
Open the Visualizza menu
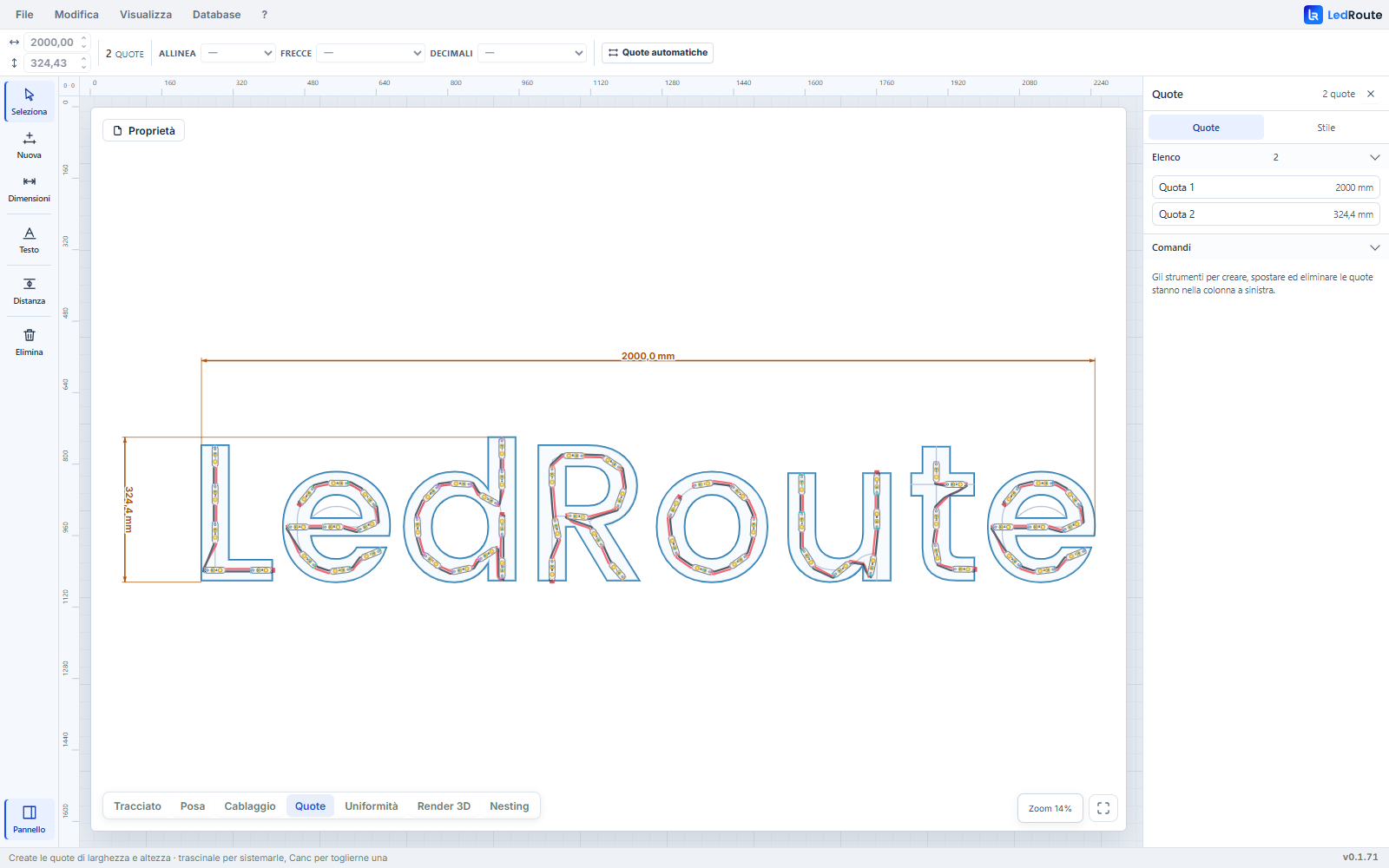click(146, 15)
